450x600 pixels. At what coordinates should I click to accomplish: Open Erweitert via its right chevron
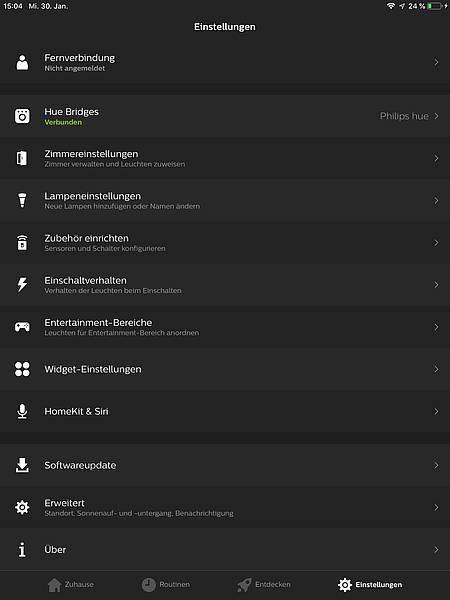click(x=436, y=507)
